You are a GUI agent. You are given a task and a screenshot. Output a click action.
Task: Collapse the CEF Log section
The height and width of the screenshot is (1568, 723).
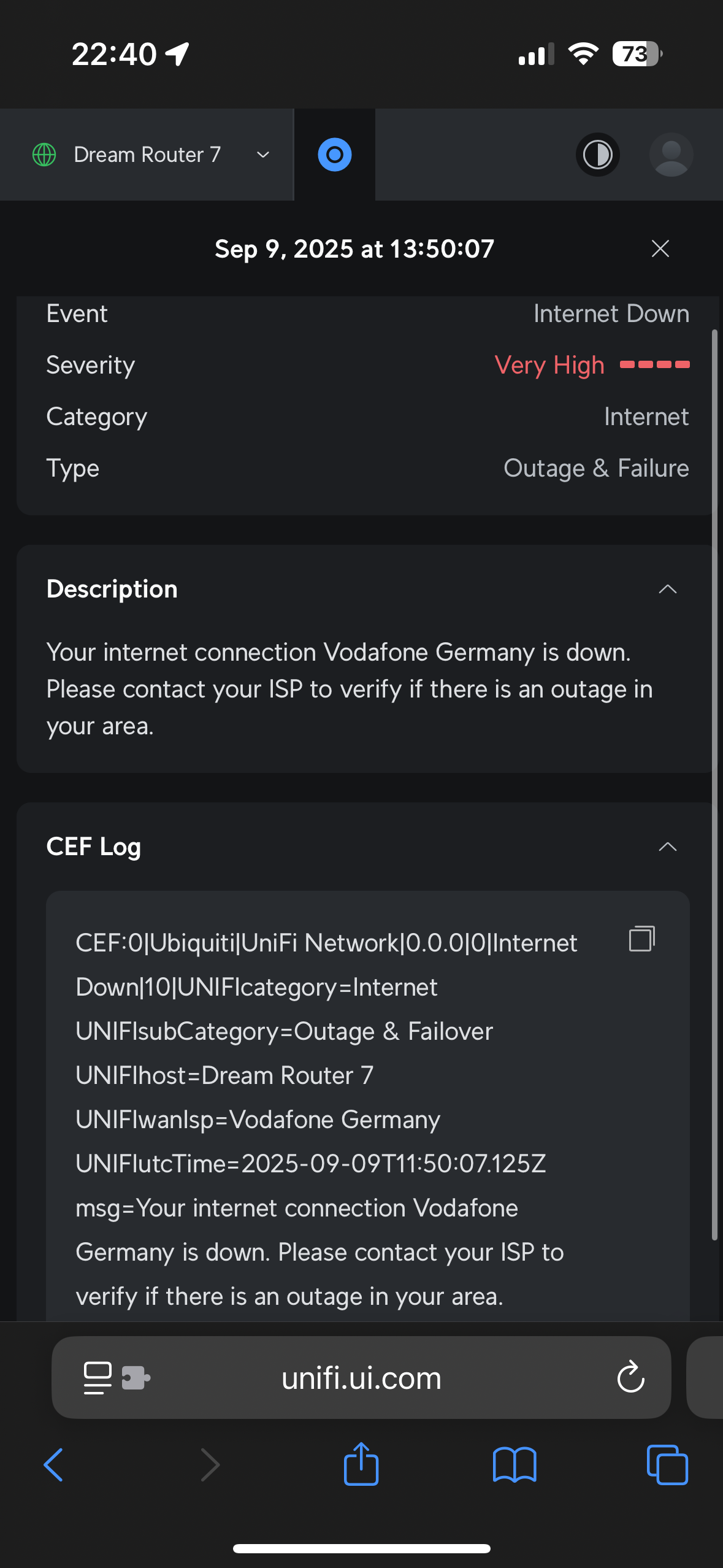point(667,847)
